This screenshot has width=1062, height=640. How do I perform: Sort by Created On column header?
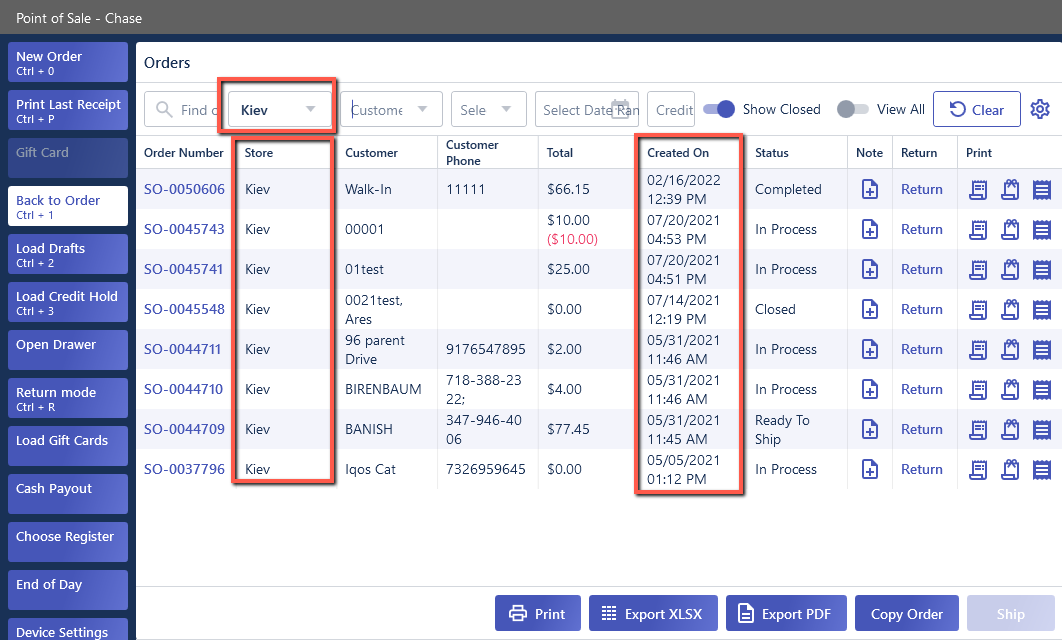pyautogui.click(x=678, y=153)
